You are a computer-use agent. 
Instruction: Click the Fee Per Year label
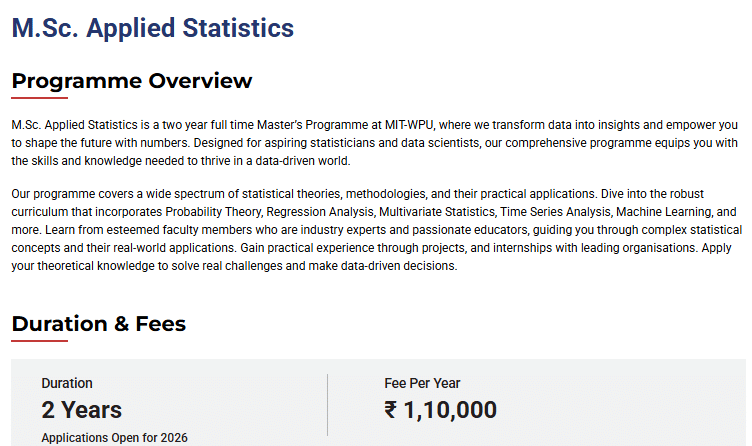pos(422,383)
